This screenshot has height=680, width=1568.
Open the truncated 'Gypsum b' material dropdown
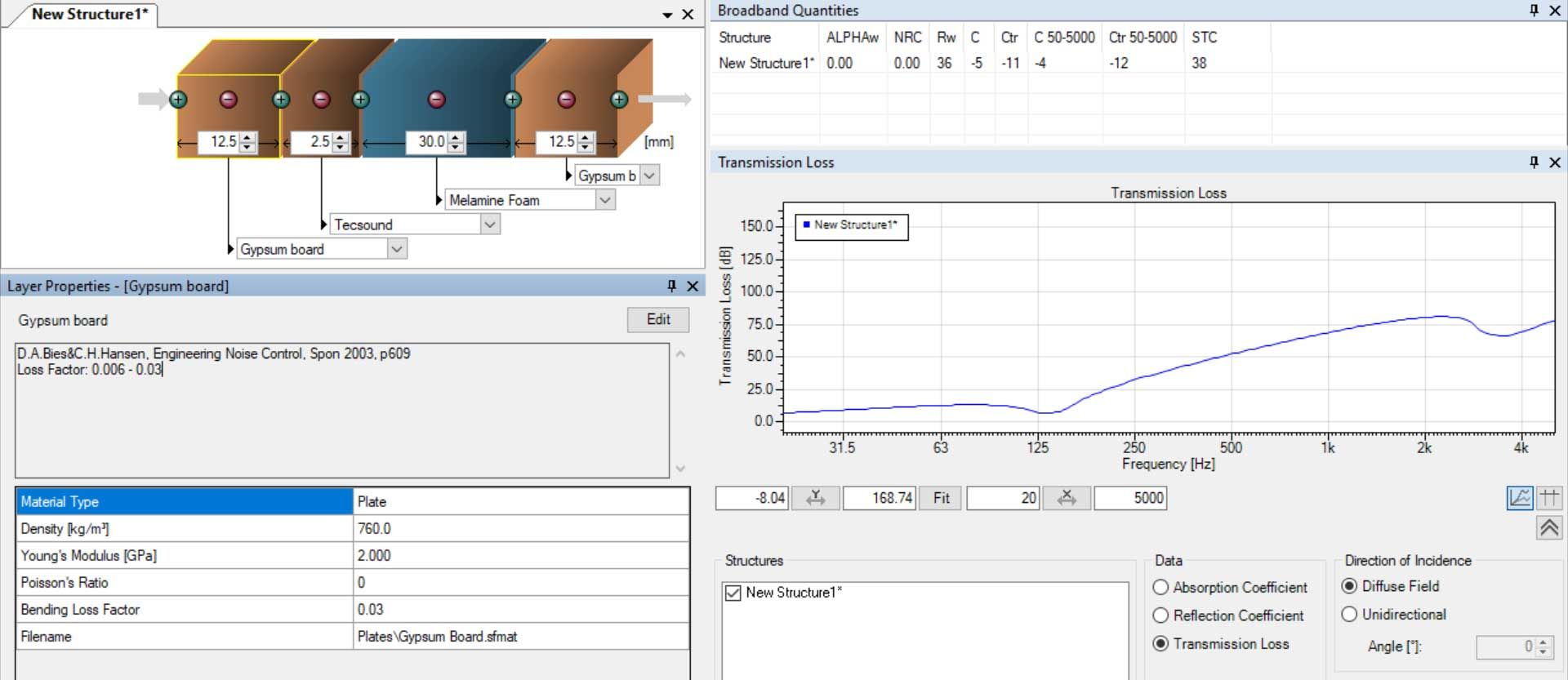tap(649, 176)
